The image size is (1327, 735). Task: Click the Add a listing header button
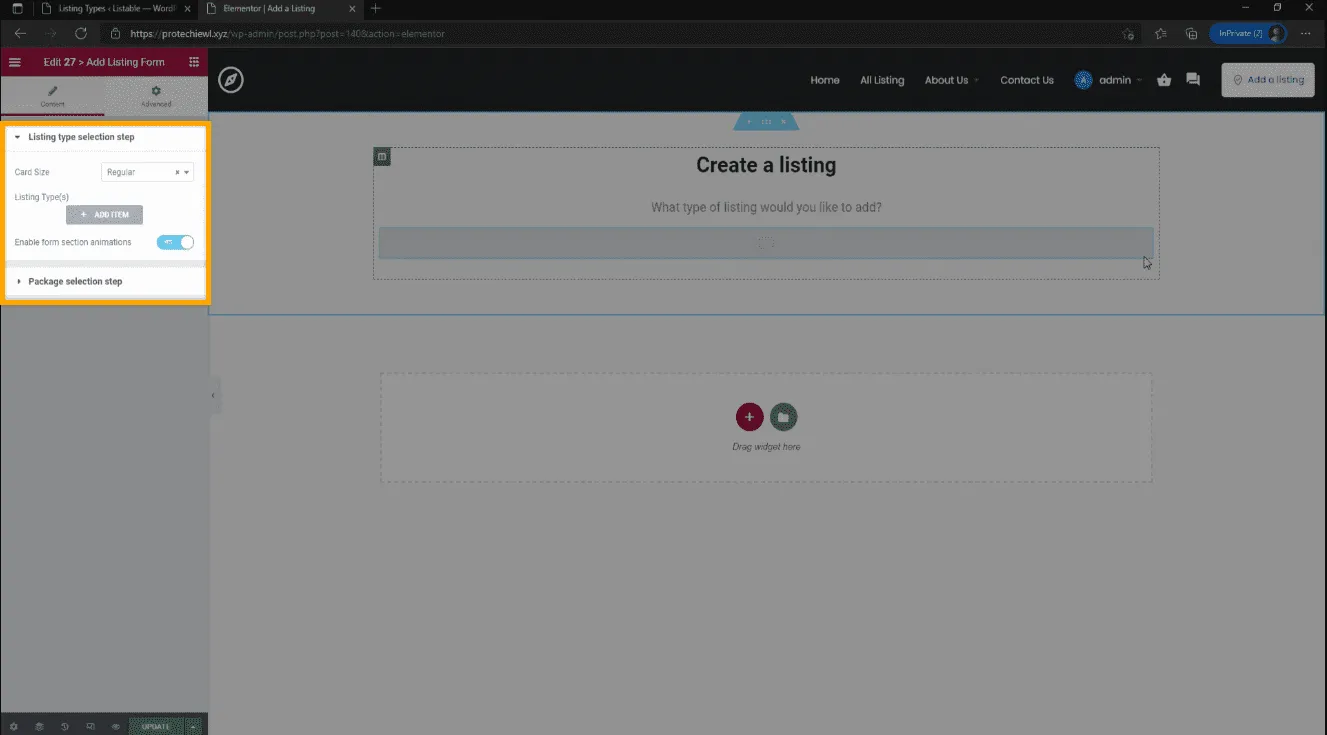point(1268,80)
